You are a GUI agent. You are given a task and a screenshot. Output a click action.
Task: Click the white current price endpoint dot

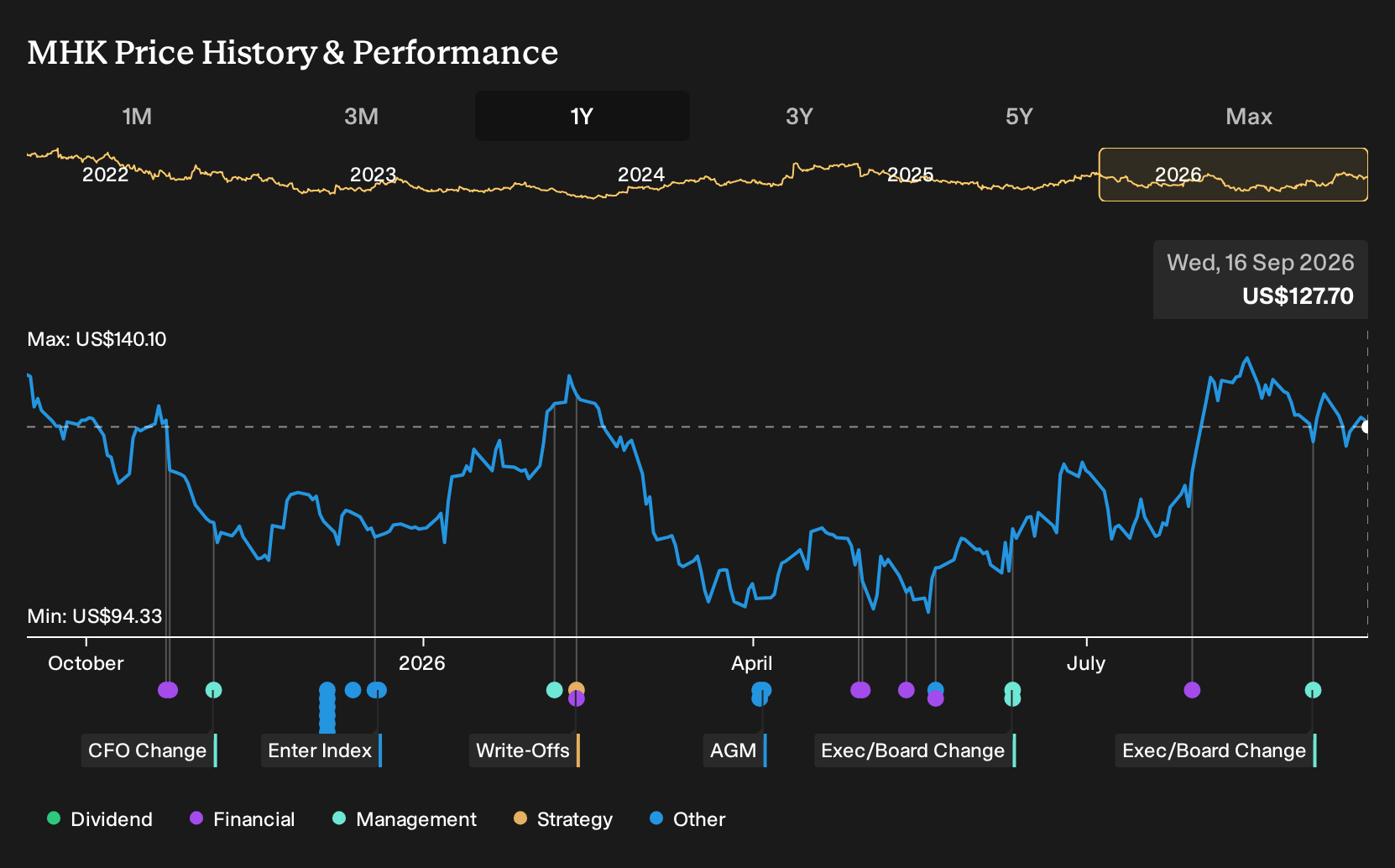point(1366,427)
